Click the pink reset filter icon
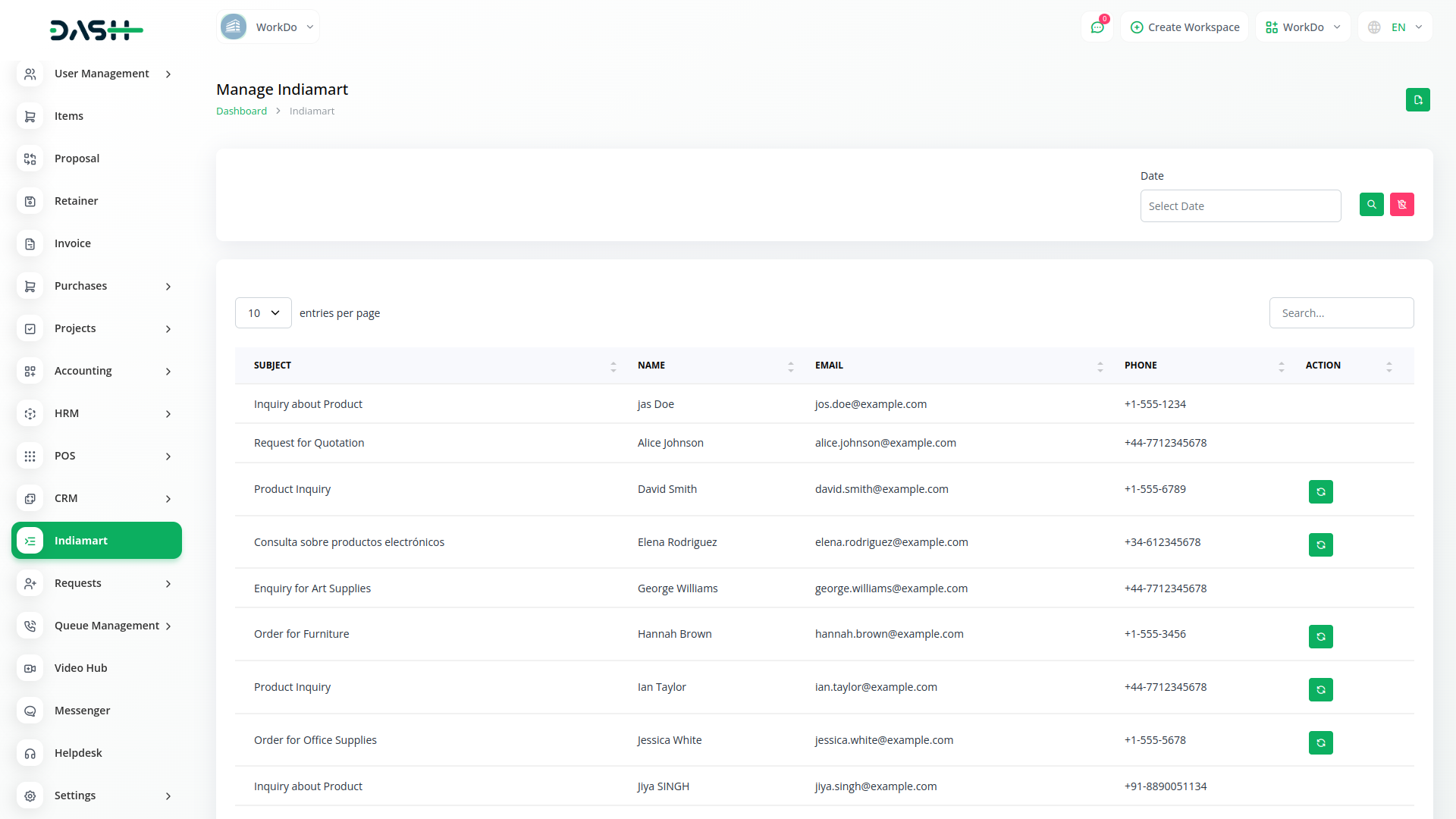Image resolution: width=1456 pixels, height=819 pixels. click(1401, 205)
